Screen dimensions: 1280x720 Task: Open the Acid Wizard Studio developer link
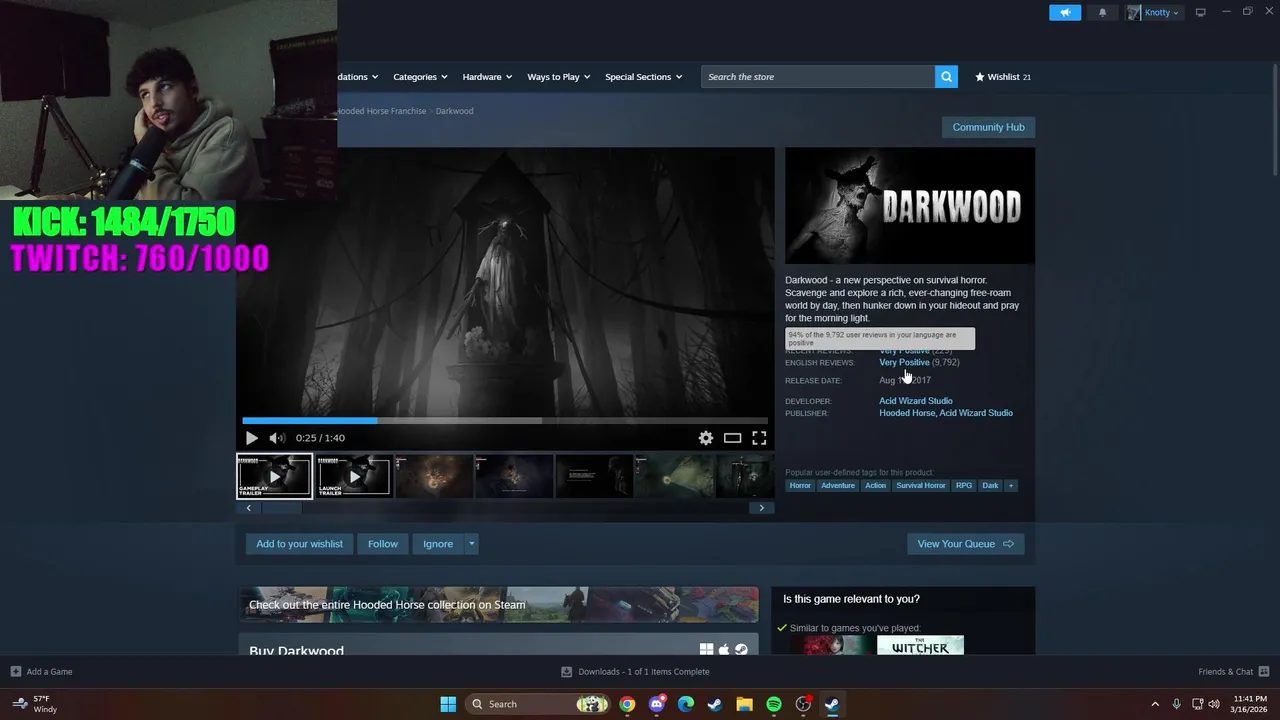pyautogui.click(x=915, y=401)
